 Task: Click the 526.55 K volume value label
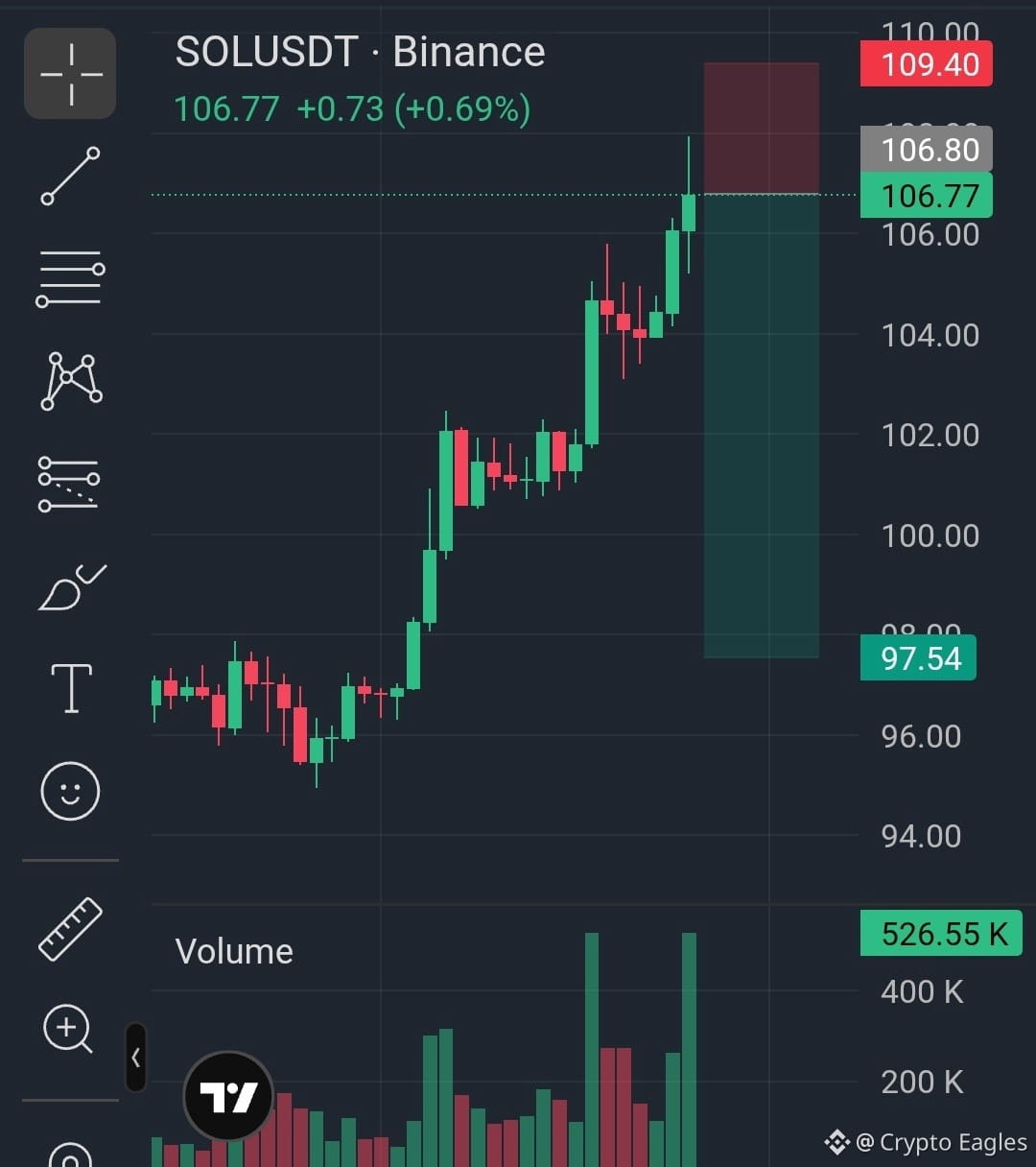941,934
